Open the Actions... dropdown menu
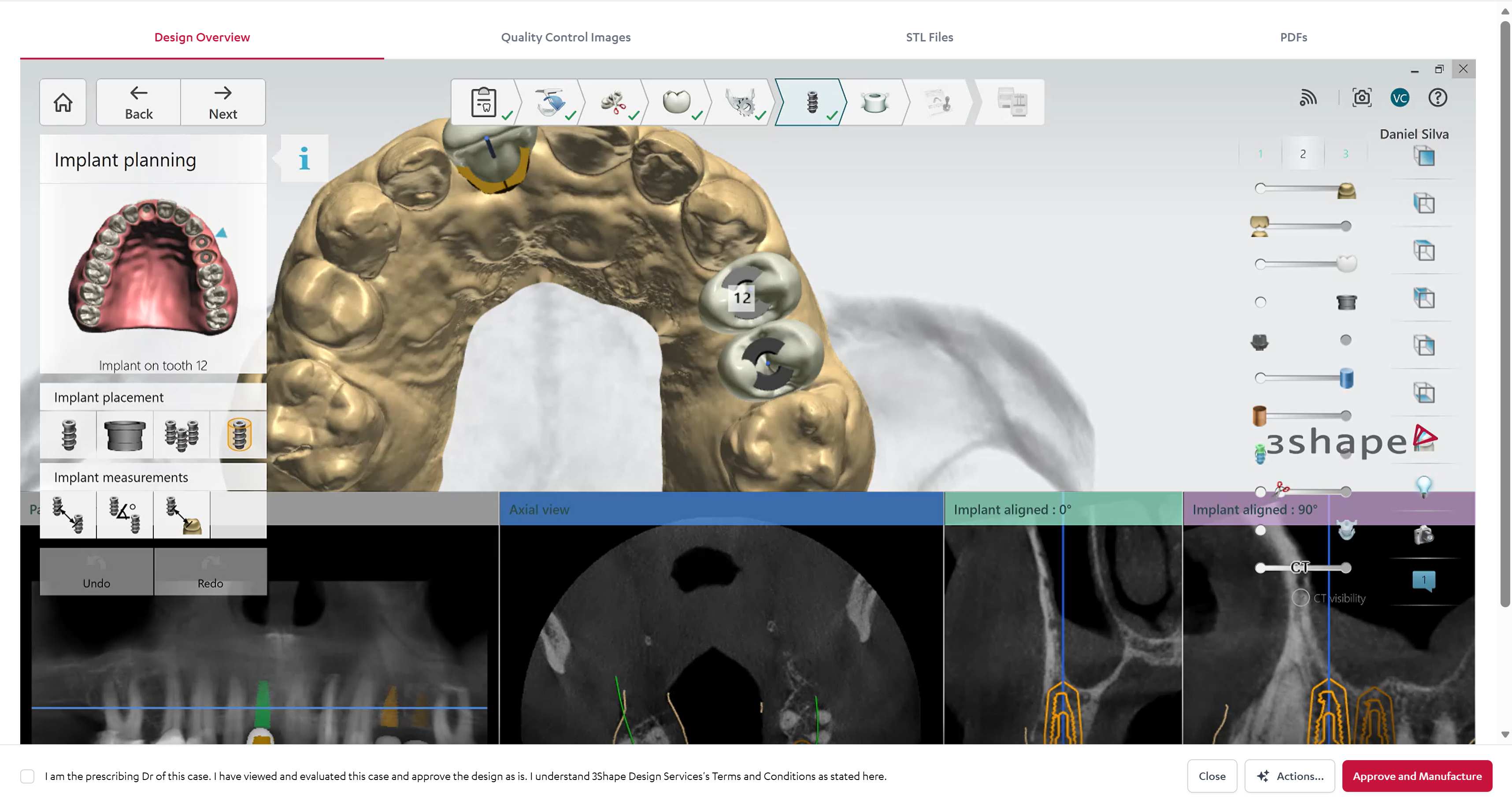 (x=1290, y=776)
